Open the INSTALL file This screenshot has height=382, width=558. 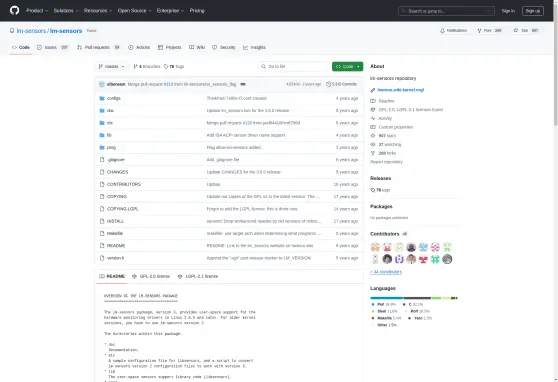pos(115,221)
